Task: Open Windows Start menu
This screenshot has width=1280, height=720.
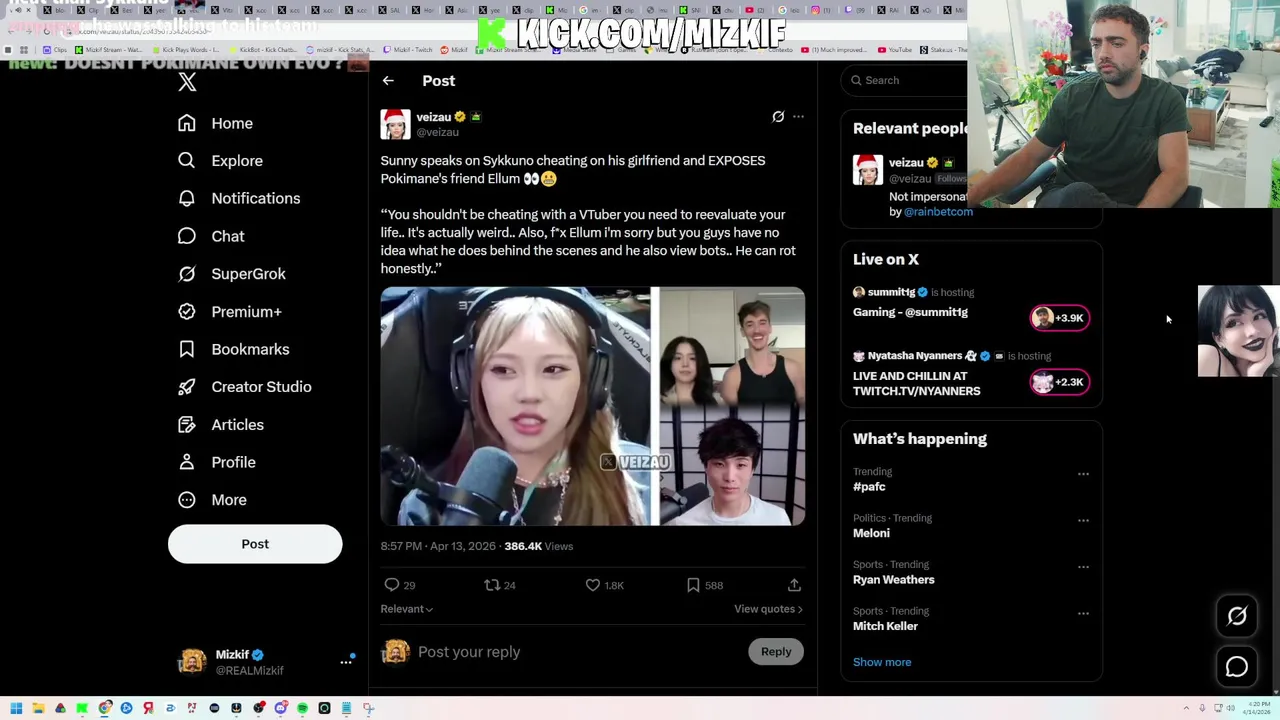Action: (16, 708)
